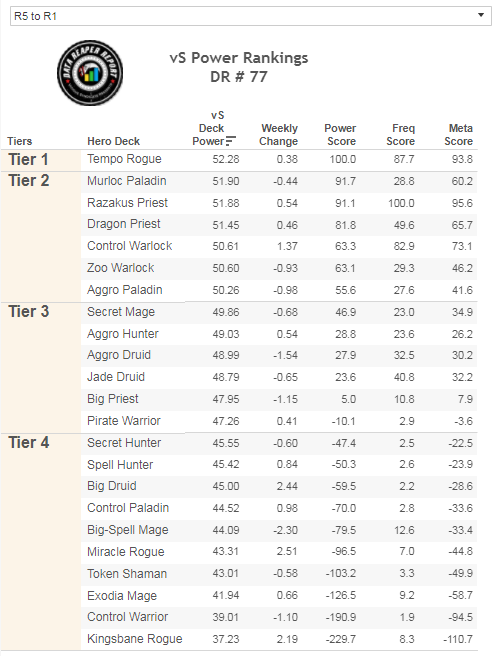Select the Tier 1 row label
The image size is (497, 656).
[x=28, y=159]
